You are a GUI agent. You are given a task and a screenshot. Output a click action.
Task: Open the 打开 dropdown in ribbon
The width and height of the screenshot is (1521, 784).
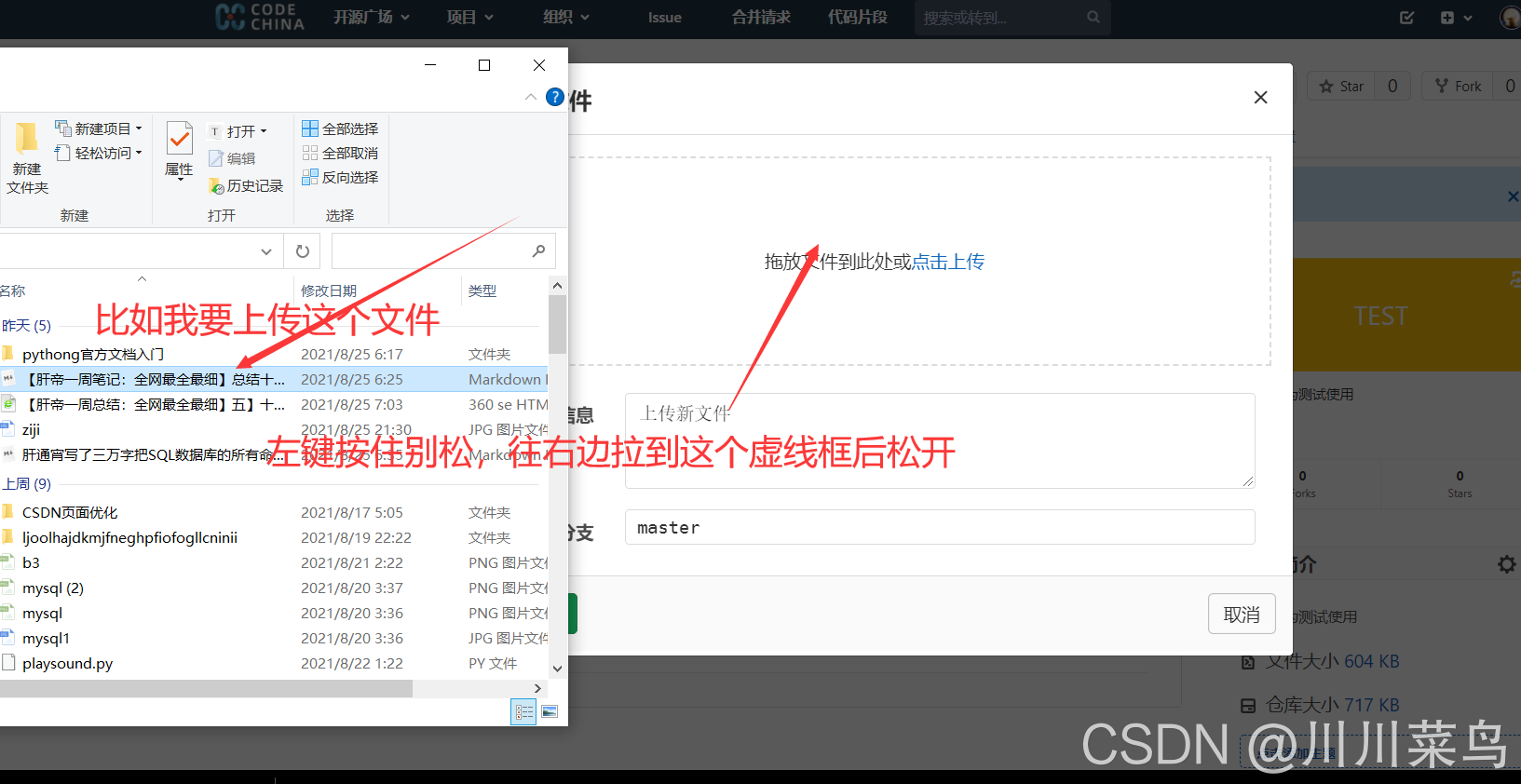pyautogui.click(x=238, y=131)
